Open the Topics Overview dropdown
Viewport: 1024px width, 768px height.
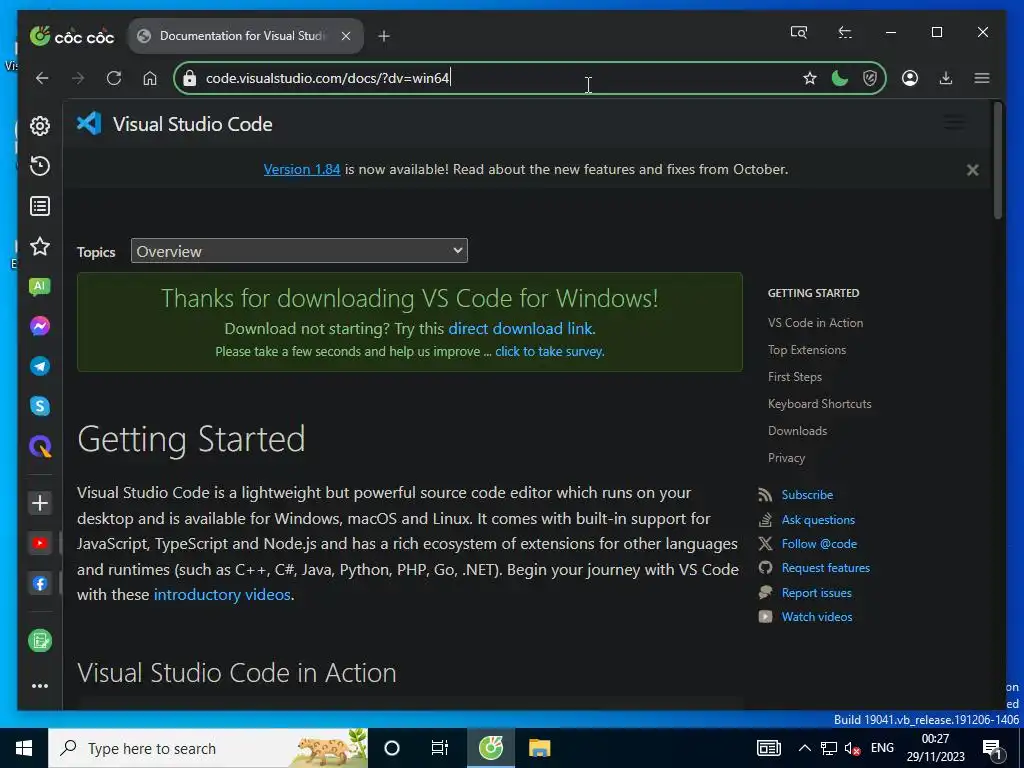point(299,251)
